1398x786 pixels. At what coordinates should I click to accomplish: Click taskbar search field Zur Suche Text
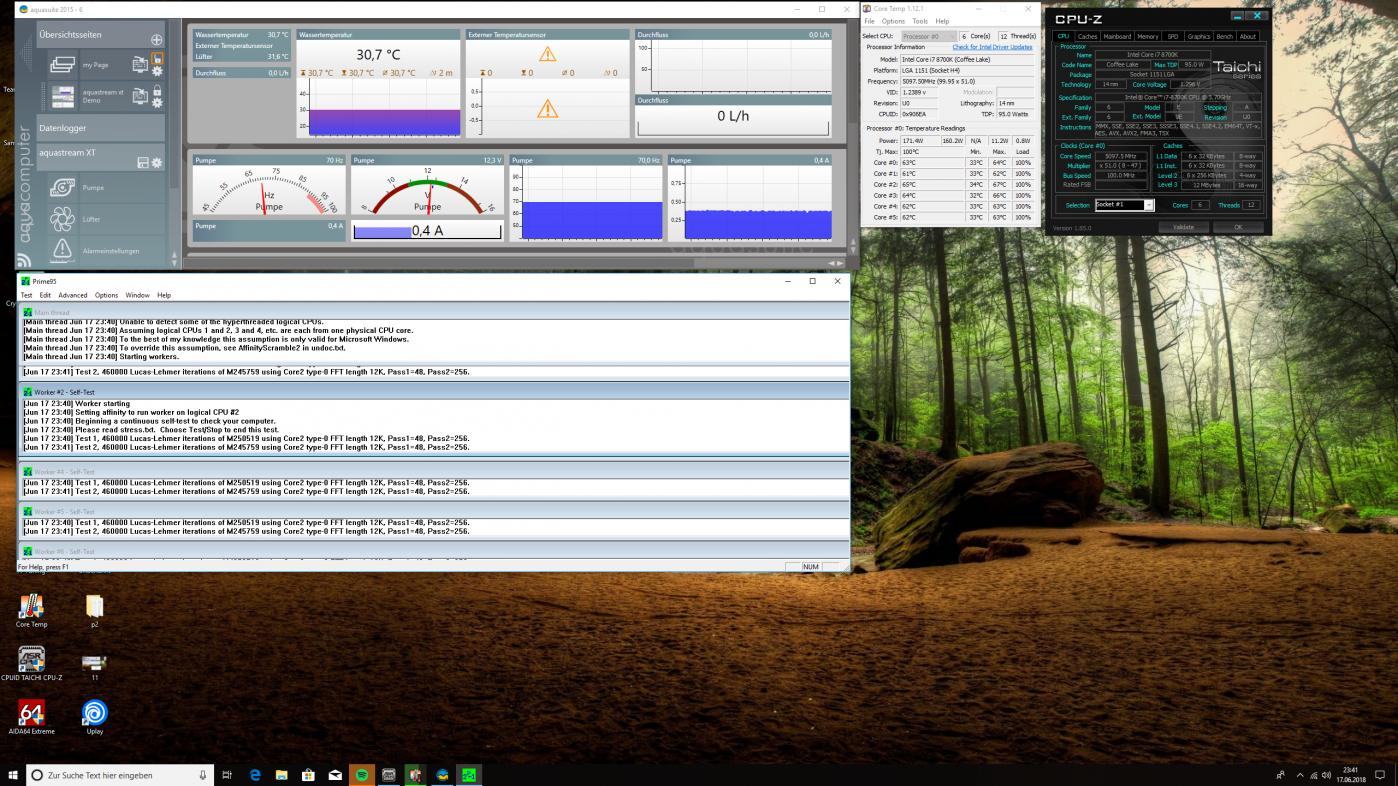pos(120,775)
